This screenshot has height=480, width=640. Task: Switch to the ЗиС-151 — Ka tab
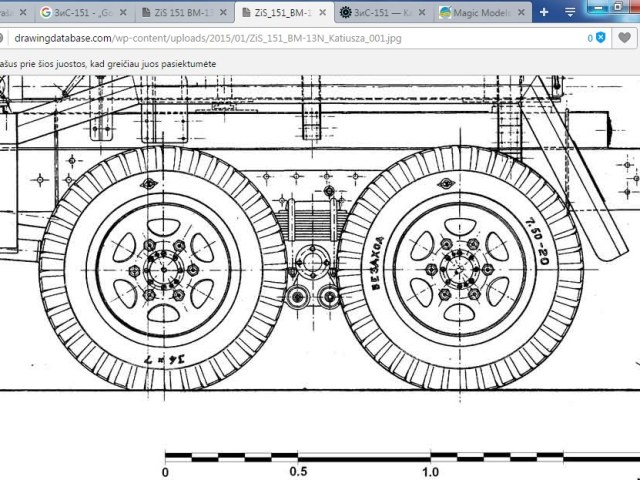(380, 13)
